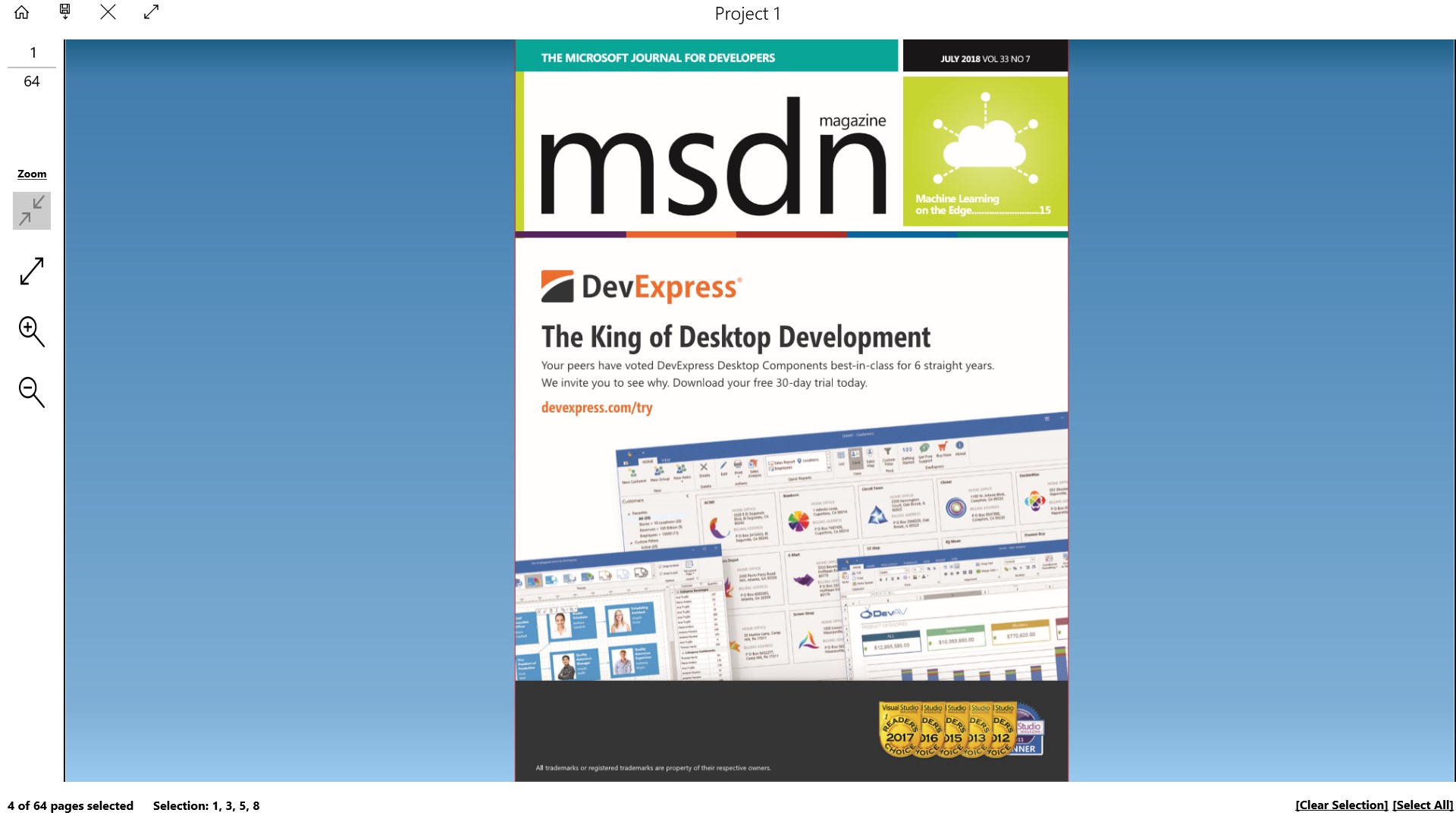
Task: Click the [Select All] link
Action: tap(1423, 805)
